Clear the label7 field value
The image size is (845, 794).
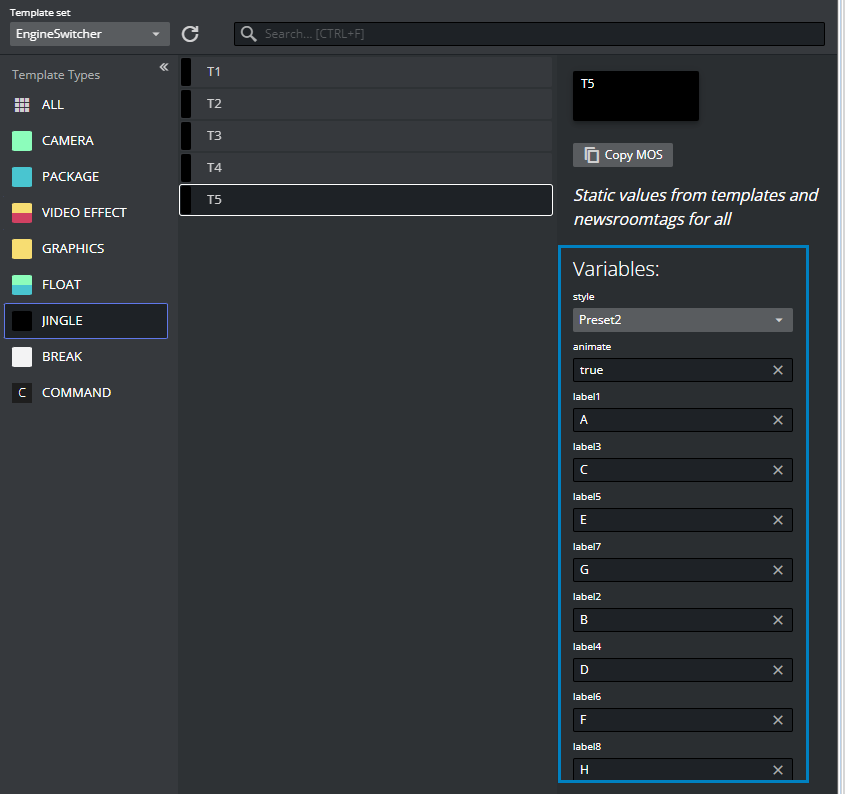(x=778, y=570)
